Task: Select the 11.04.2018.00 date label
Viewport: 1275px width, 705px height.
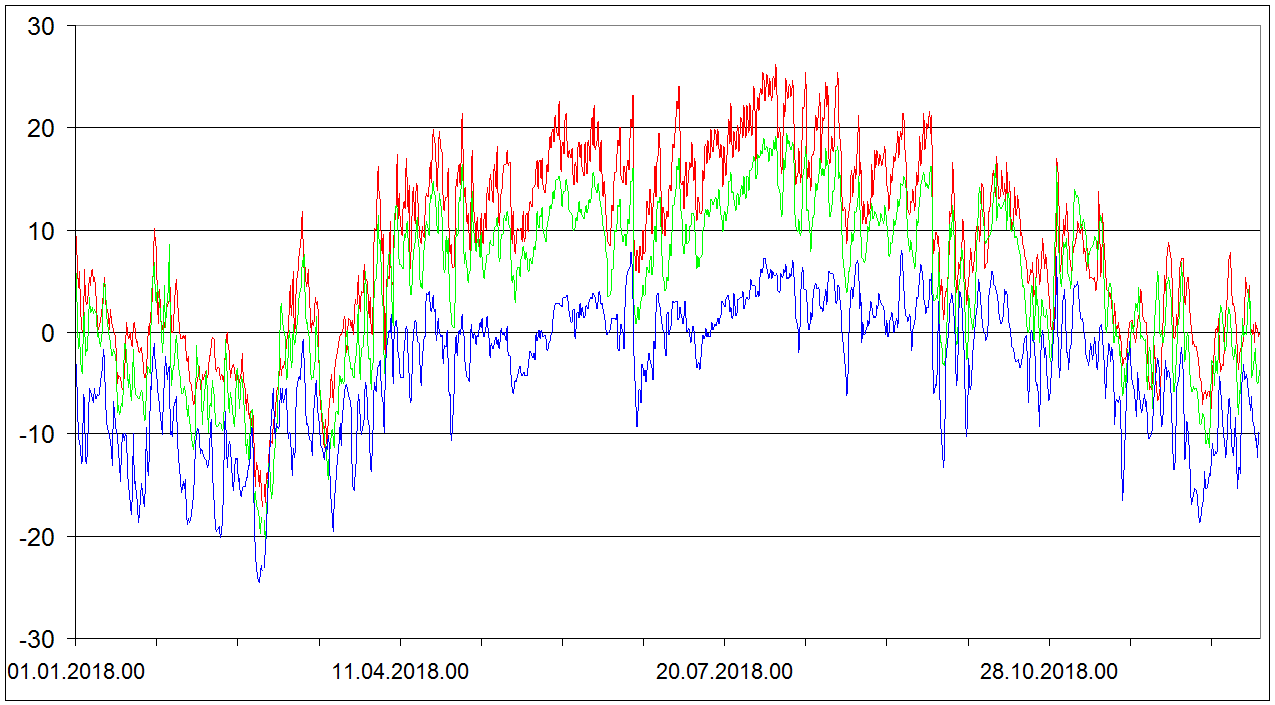Action: [400, 672]
